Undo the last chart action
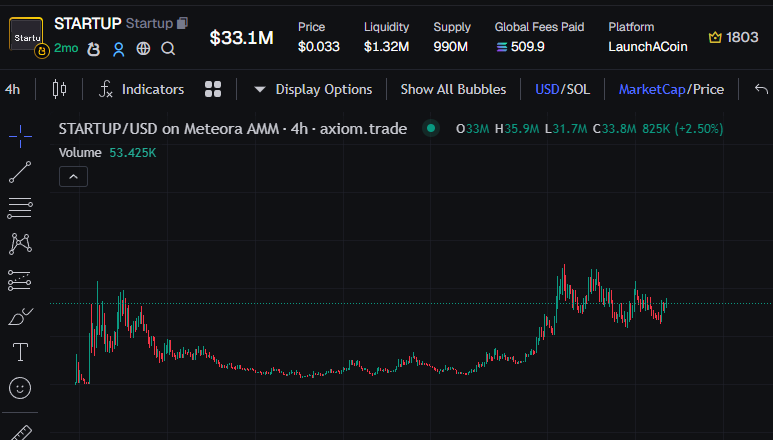This screenshot has width=773, height=440. pyautogui.click(x=761, y=89)
